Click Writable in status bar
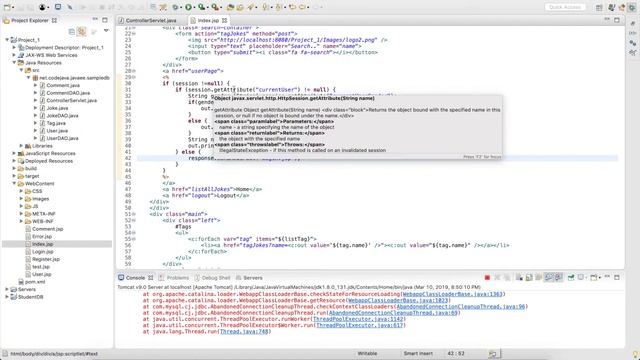640x360 pixels. tap(367, 353)
